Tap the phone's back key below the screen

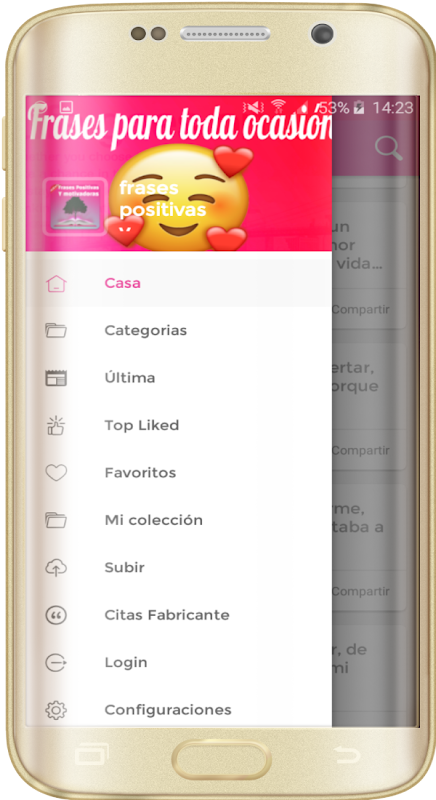[348, 755]
